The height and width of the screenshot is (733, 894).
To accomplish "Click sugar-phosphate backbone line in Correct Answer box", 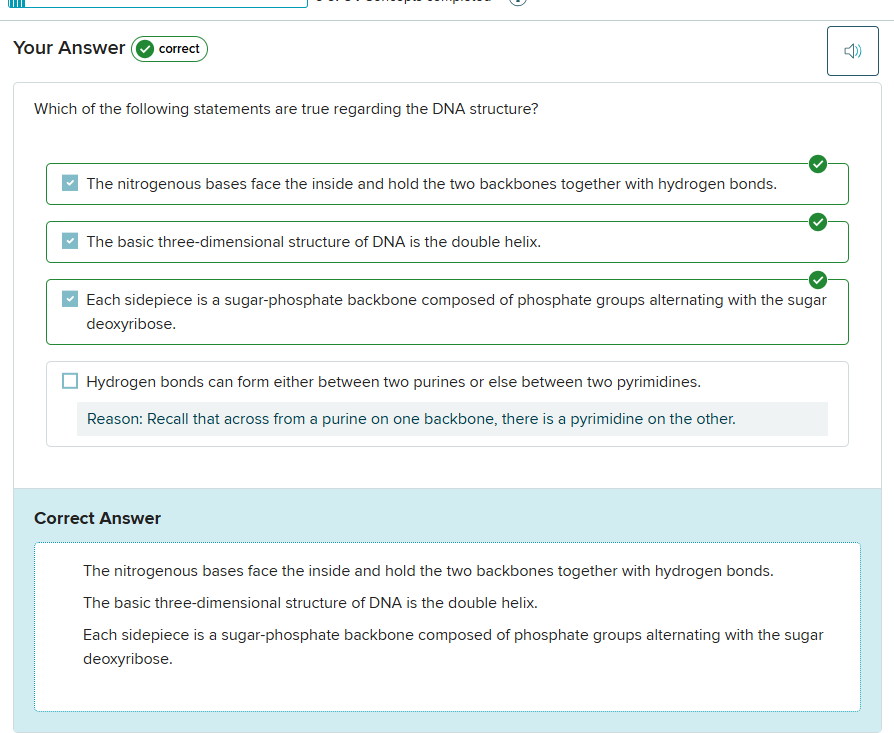I will coord(453,635).
